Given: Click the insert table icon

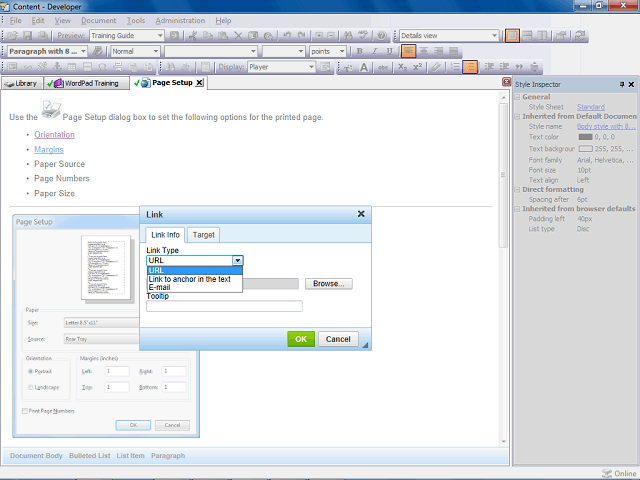Looking at the screenshot, I should [72, 67].
